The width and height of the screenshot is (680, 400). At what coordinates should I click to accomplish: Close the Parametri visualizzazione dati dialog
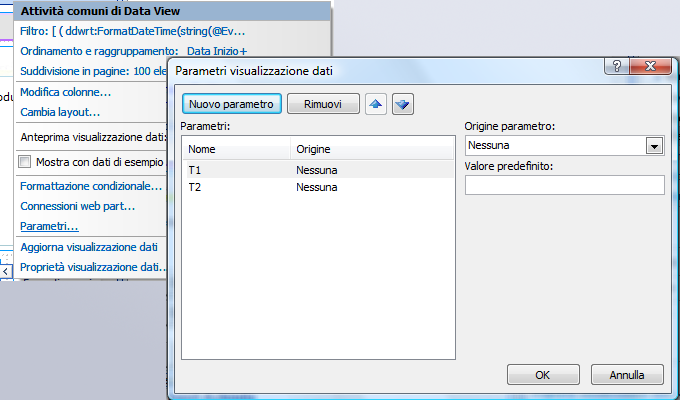coord(650,66)
